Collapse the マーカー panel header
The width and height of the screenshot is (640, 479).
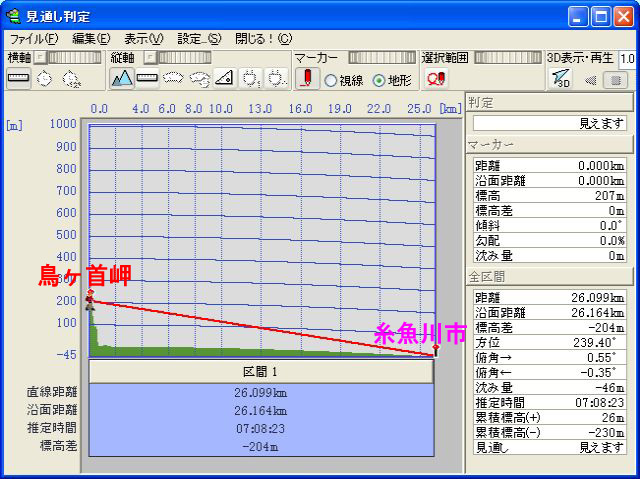[549, 144]
